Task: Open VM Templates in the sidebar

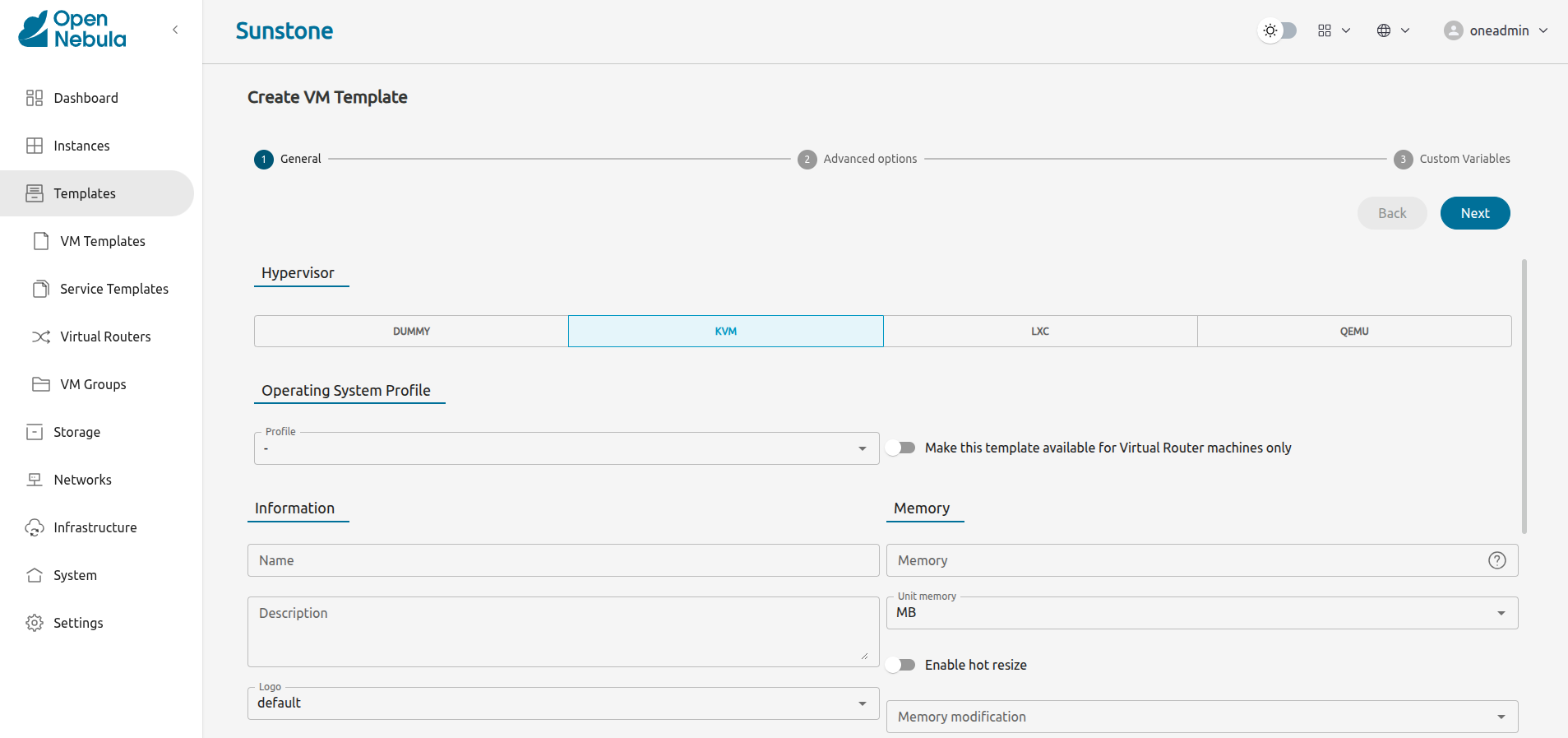Action: click(x=102, y=241)
